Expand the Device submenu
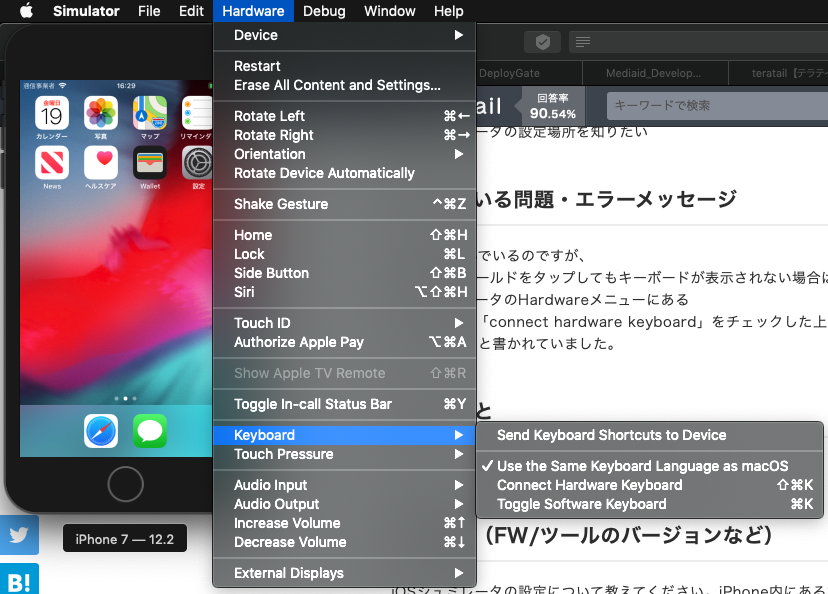This screenshot has height=594, width=828. pos(256,35)
